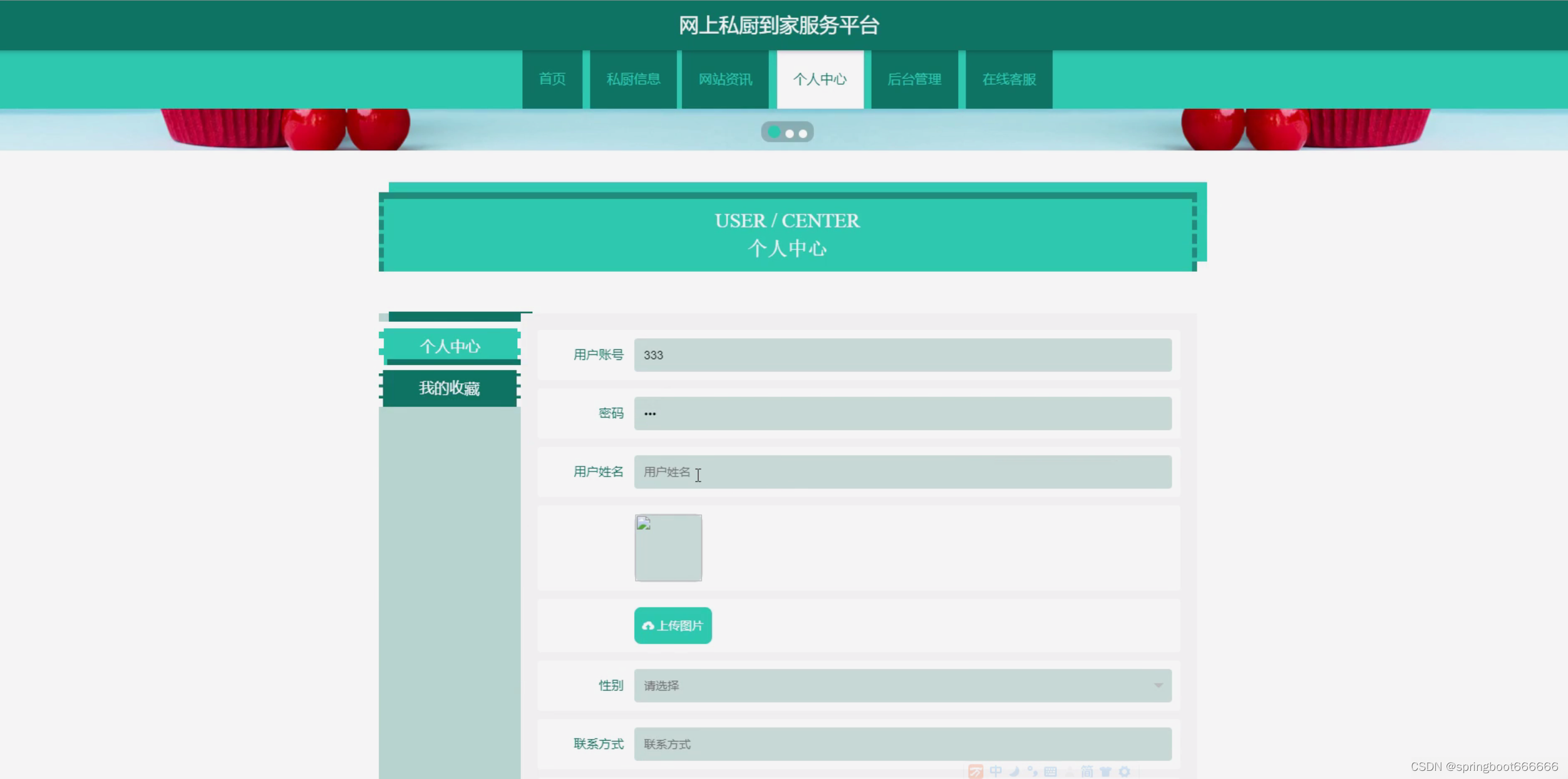Click the broken avatar image placeholder

click(x=668, y=547)
